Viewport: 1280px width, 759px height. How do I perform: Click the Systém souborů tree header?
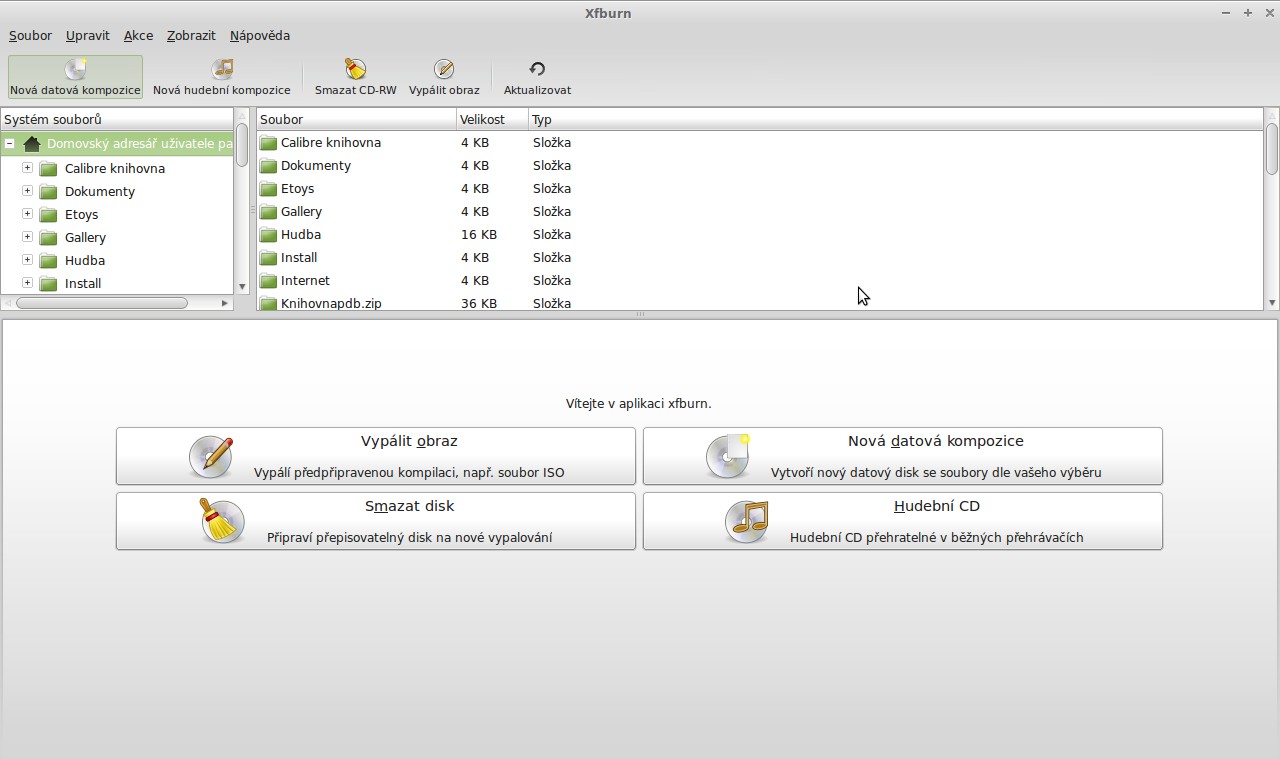118,119
